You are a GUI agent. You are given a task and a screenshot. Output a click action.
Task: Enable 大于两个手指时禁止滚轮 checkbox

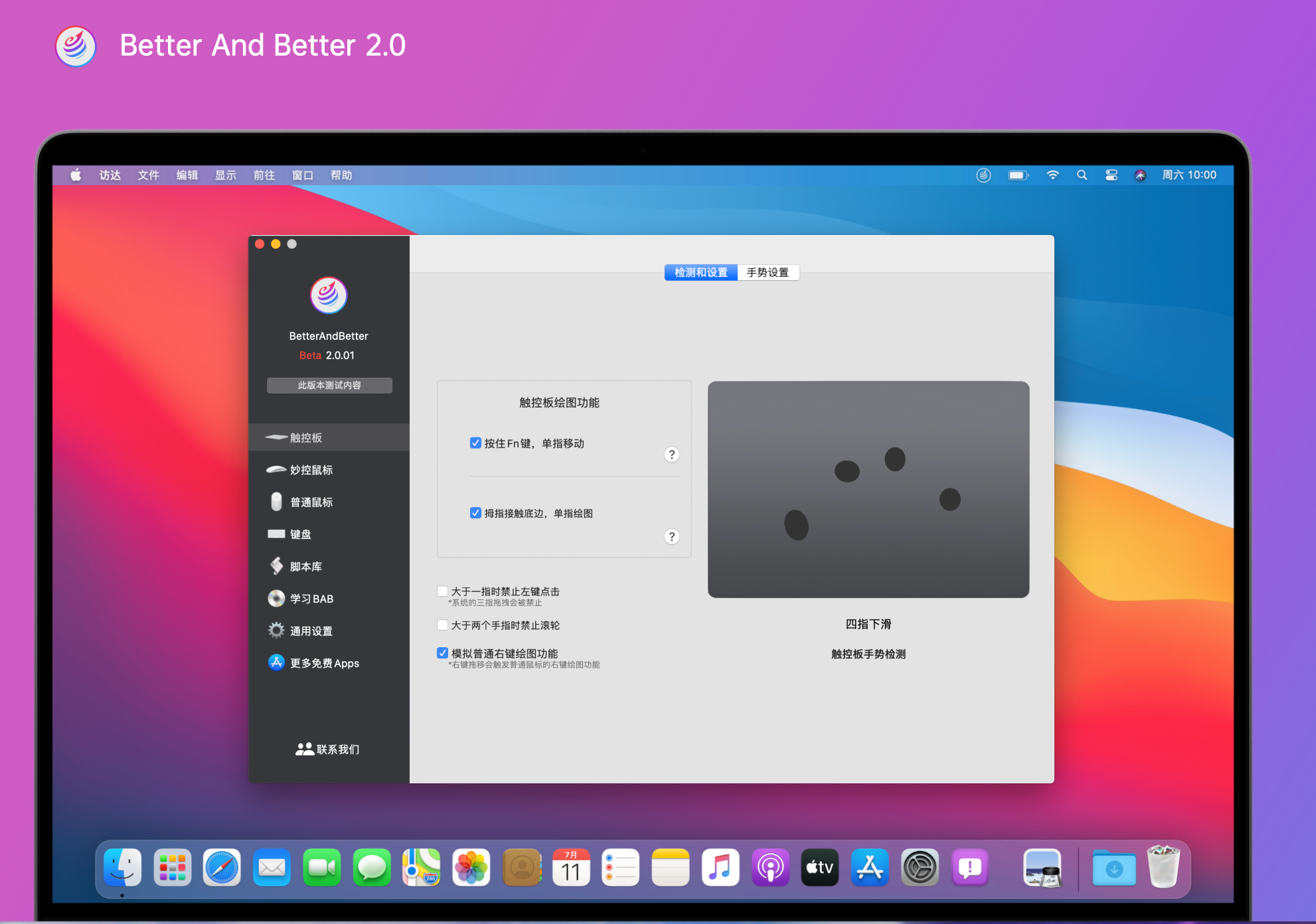click(442, 625)
